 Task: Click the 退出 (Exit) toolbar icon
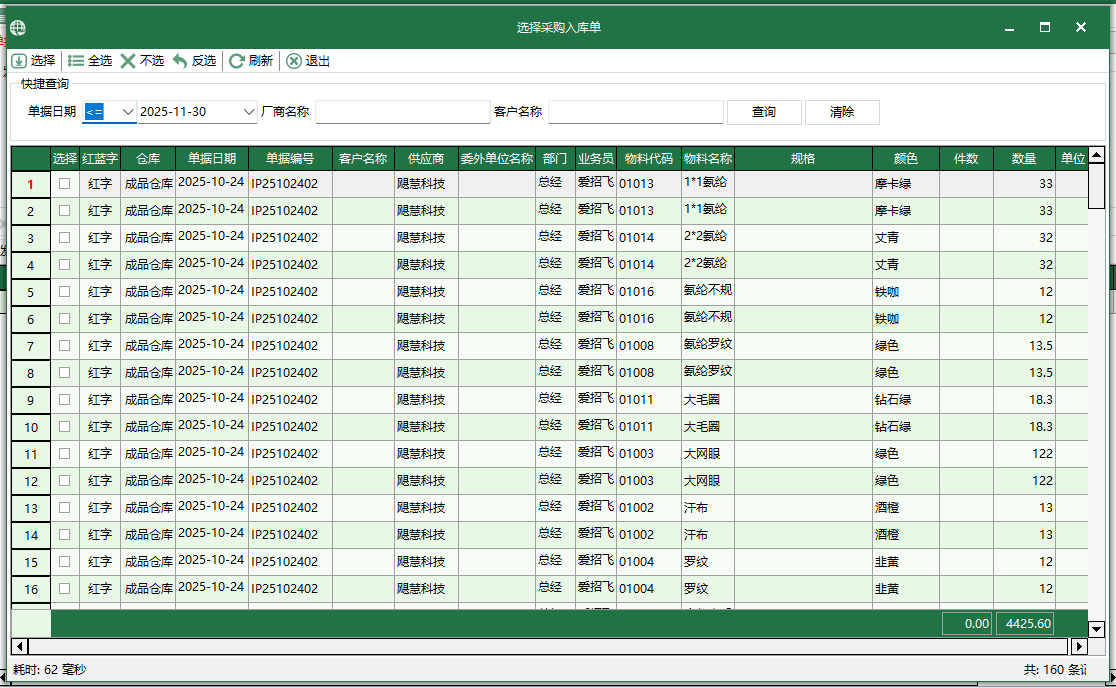point(293,61)
